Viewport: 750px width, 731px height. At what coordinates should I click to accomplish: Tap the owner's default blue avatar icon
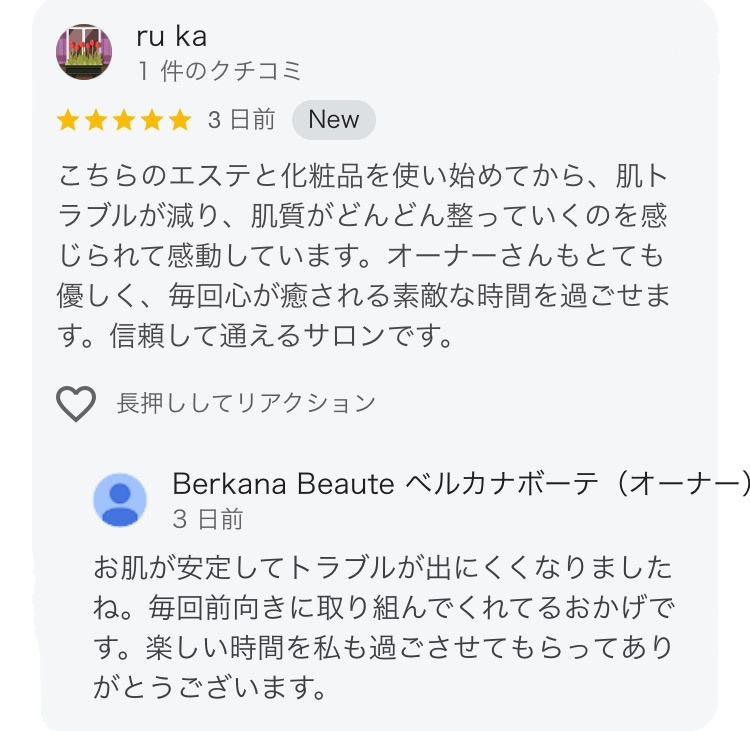pyautogui.click(x=120, y=500)
